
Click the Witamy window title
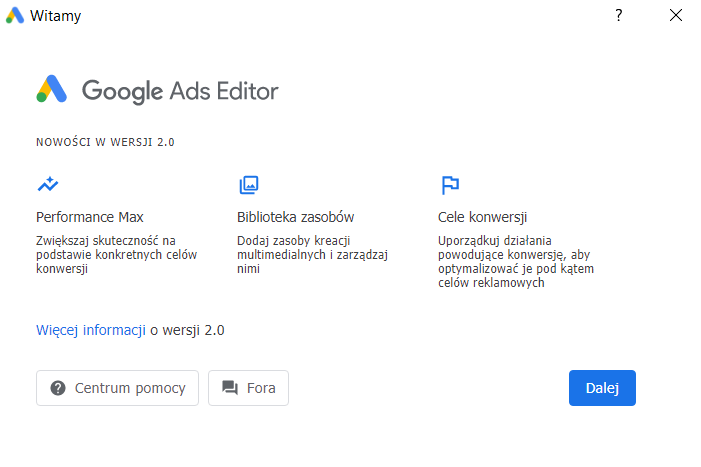pyautogui.click(x=55, y=16)
